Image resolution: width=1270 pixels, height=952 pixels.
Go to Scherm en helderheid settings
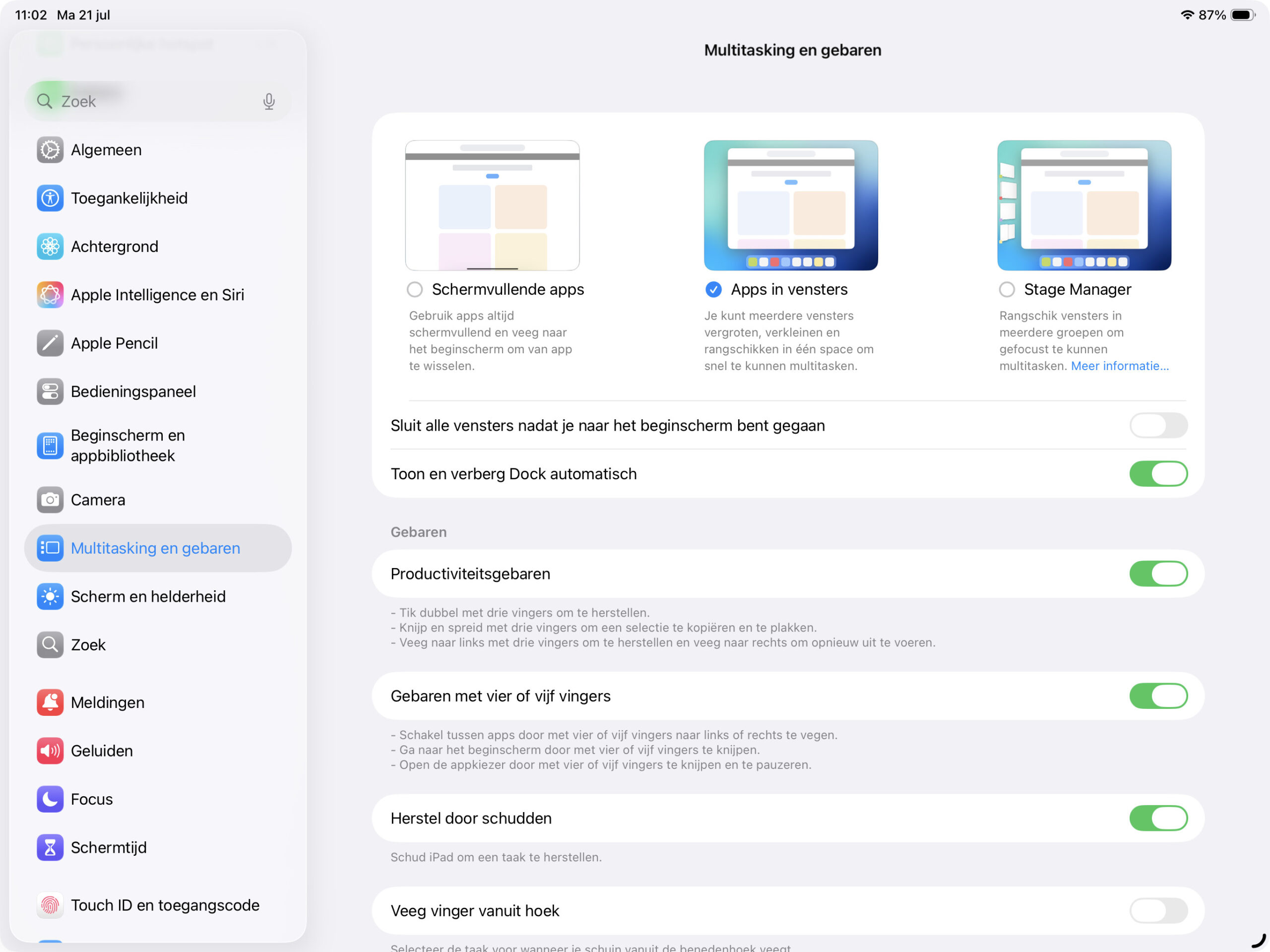click(147, 597)
